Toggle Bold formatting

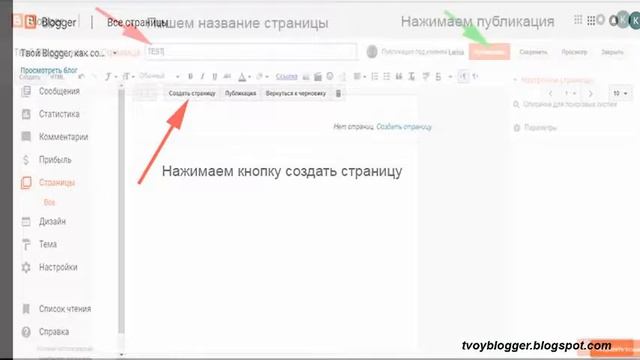190,76
